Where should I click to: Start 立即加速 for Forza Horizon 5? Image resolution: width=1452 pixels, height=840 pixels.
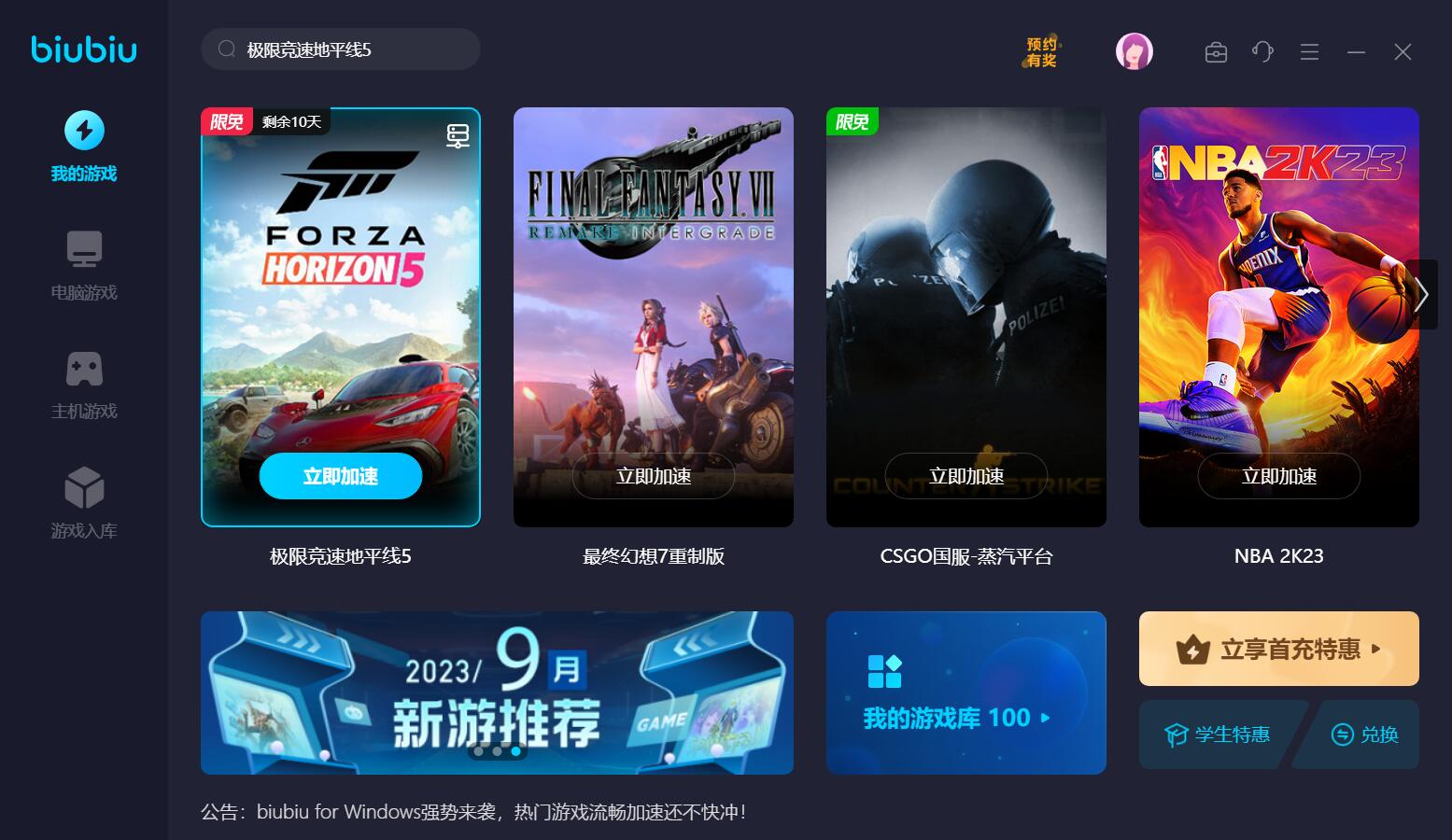coord(341,476)
